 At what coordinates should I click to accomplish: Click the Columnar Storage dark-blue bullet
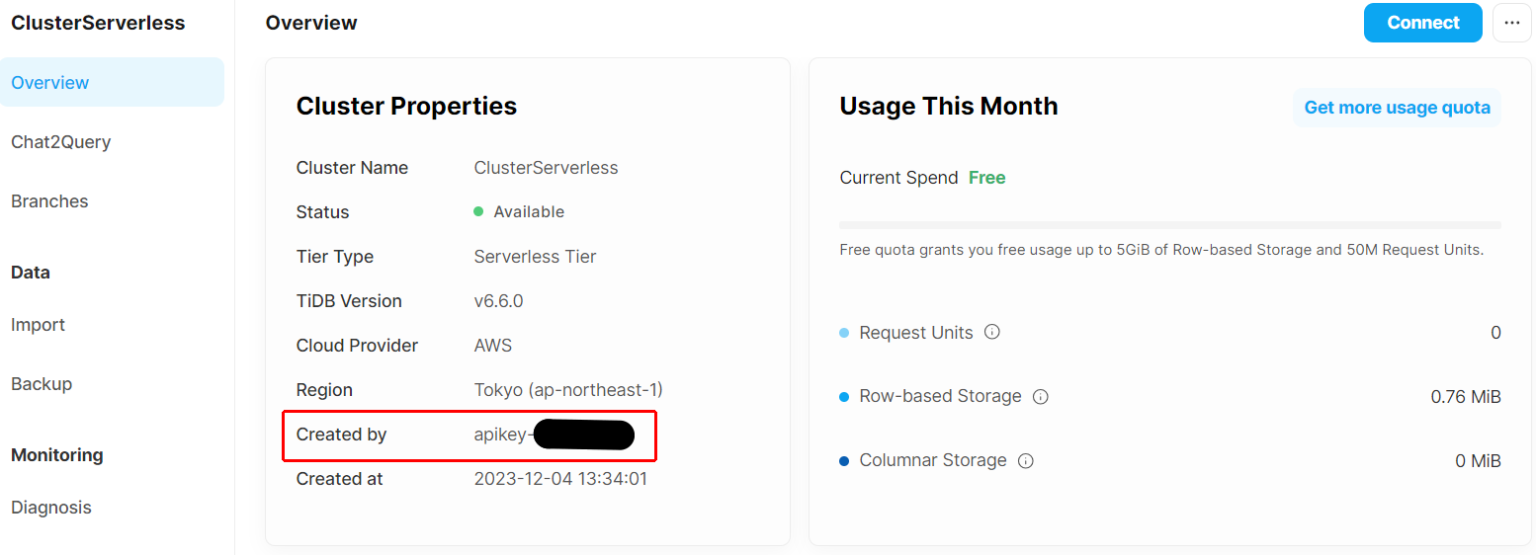point(845,461)
